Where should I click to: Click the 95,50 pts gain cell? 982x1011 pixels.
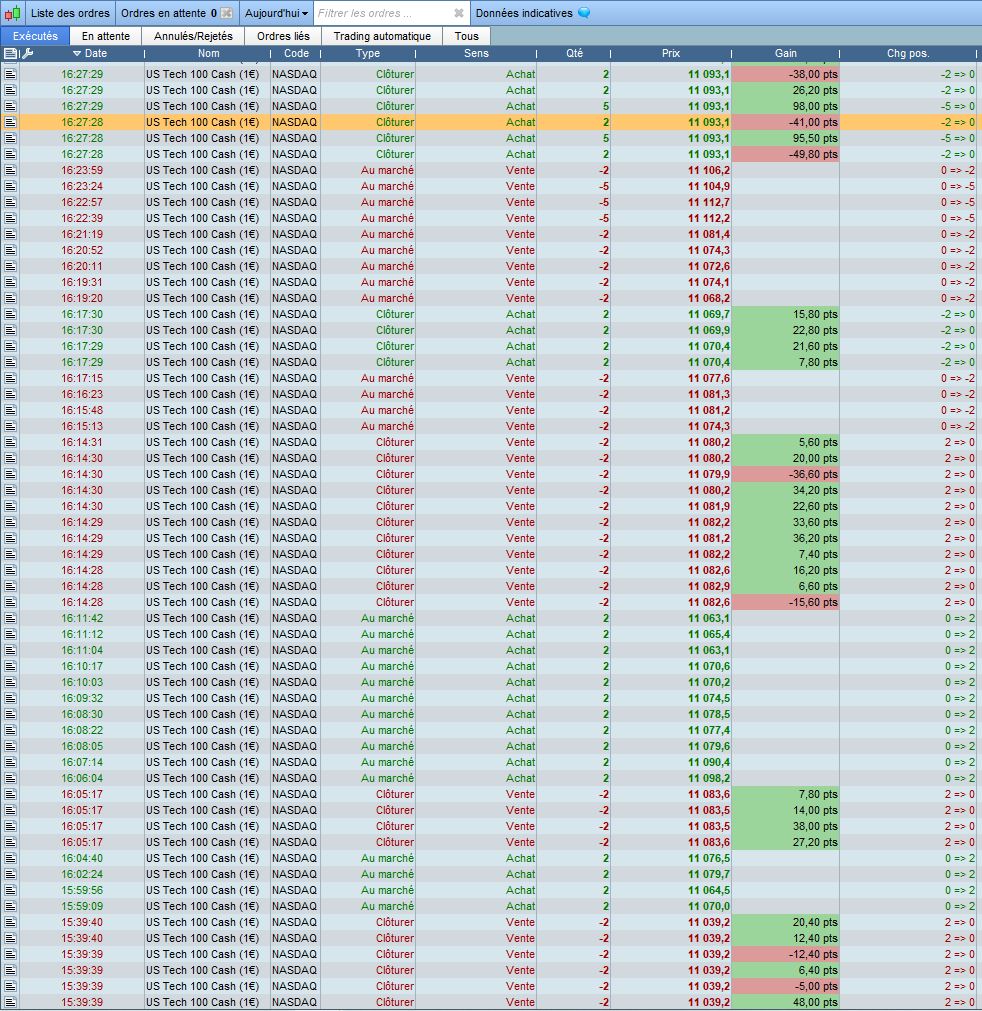[x=785, y=138]
